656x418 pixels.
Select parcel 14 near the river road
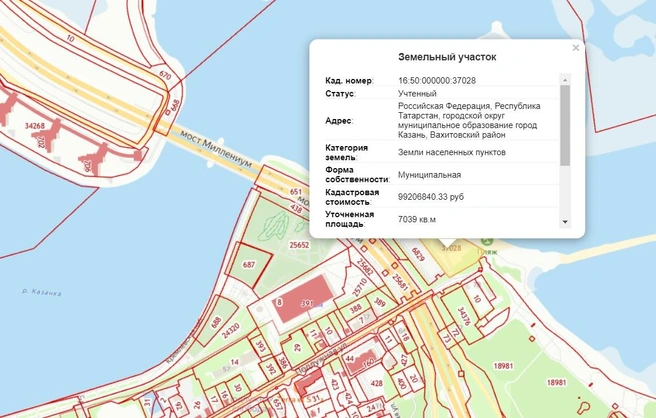click(x=235, y=362)
